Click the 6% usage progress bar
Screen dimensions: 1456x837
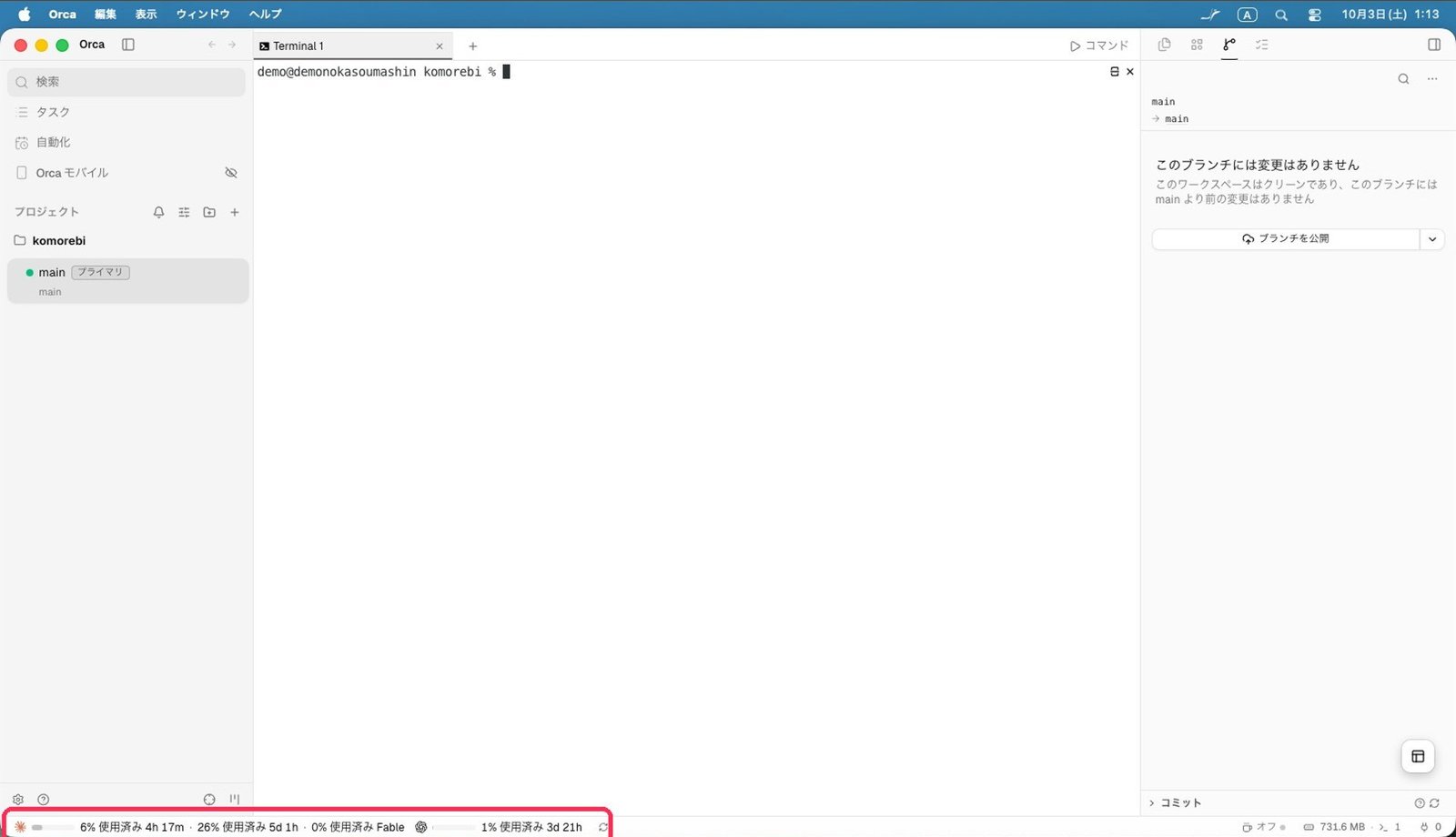(53, 827)
